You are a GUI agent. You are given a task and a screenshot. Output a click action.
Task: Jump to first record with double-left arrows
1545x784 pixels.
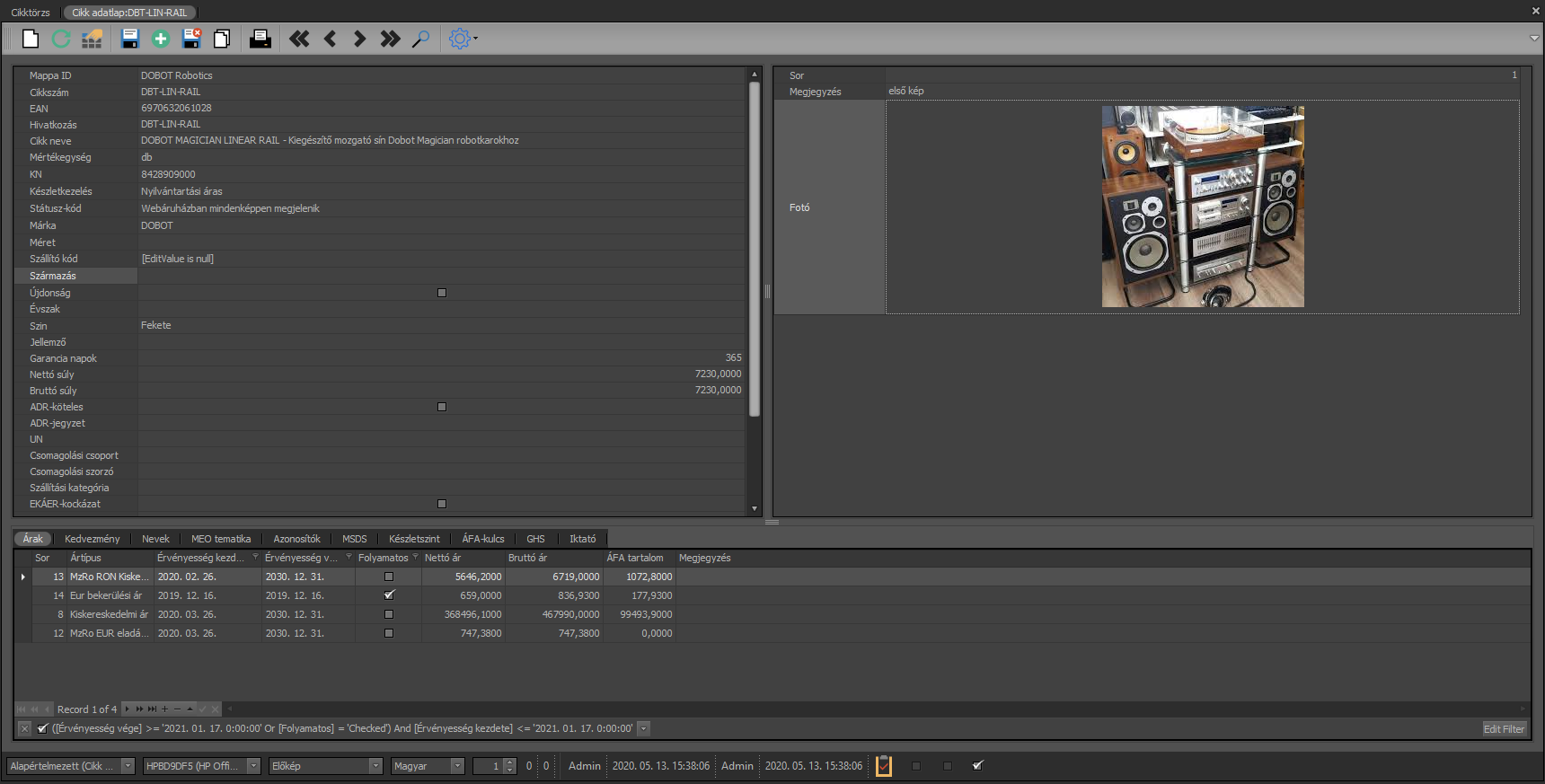[x=299, y=39]
